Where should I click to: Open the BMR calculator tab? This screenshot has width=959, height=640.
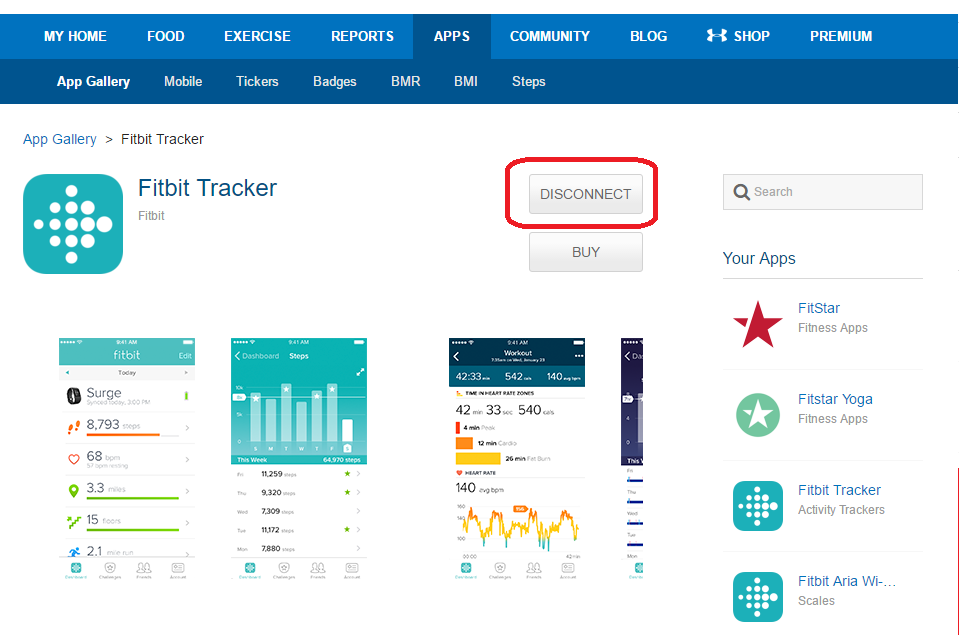tap(405, 81)
